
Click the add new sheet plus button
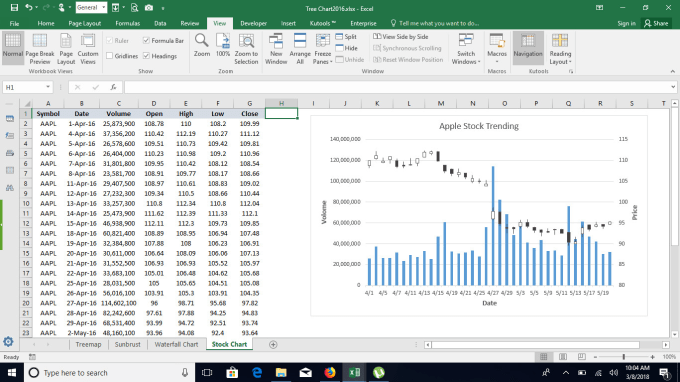click(273, 345)
